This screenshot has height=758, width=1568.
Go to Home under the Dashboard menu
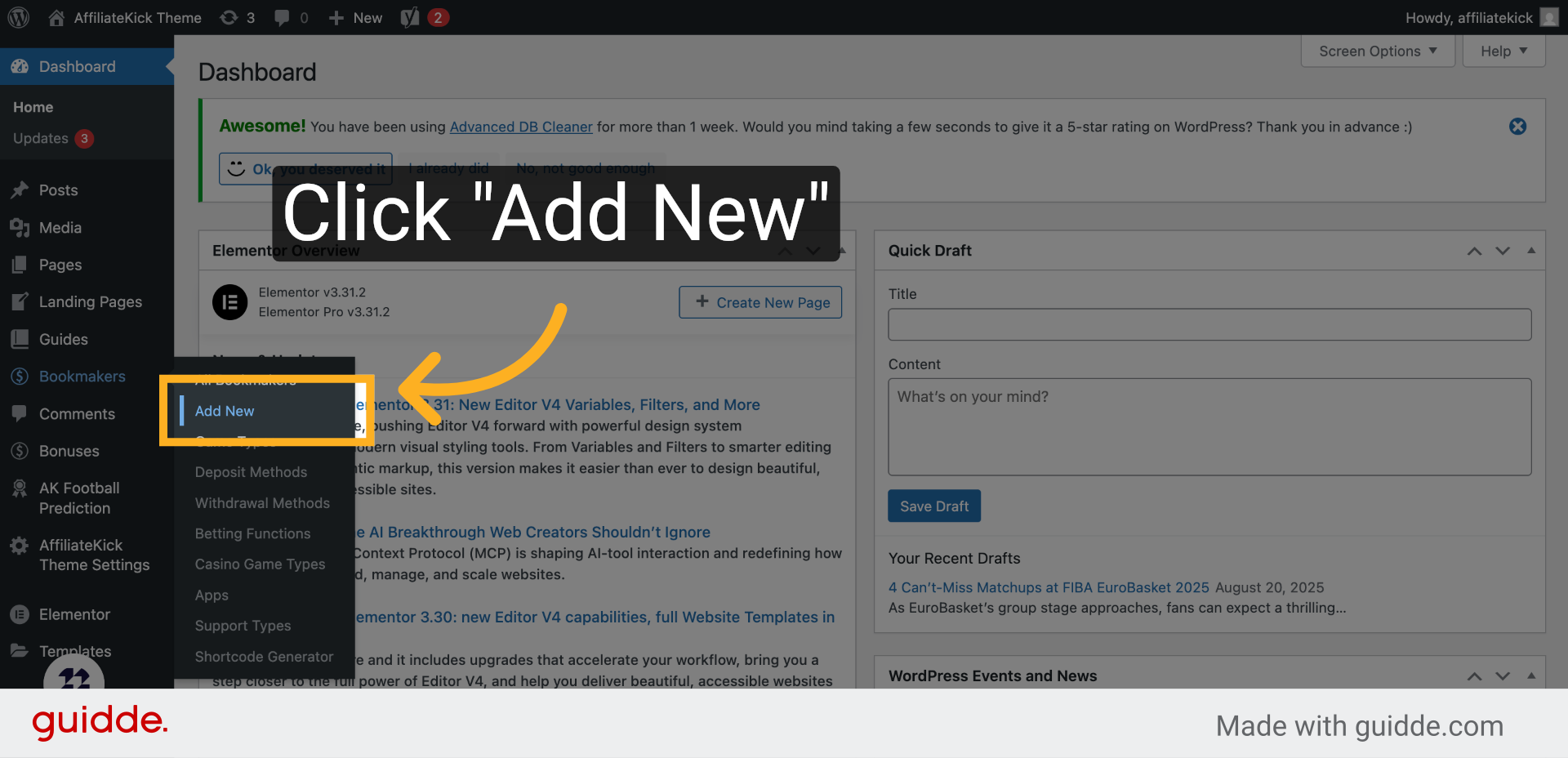click(33, 107)
